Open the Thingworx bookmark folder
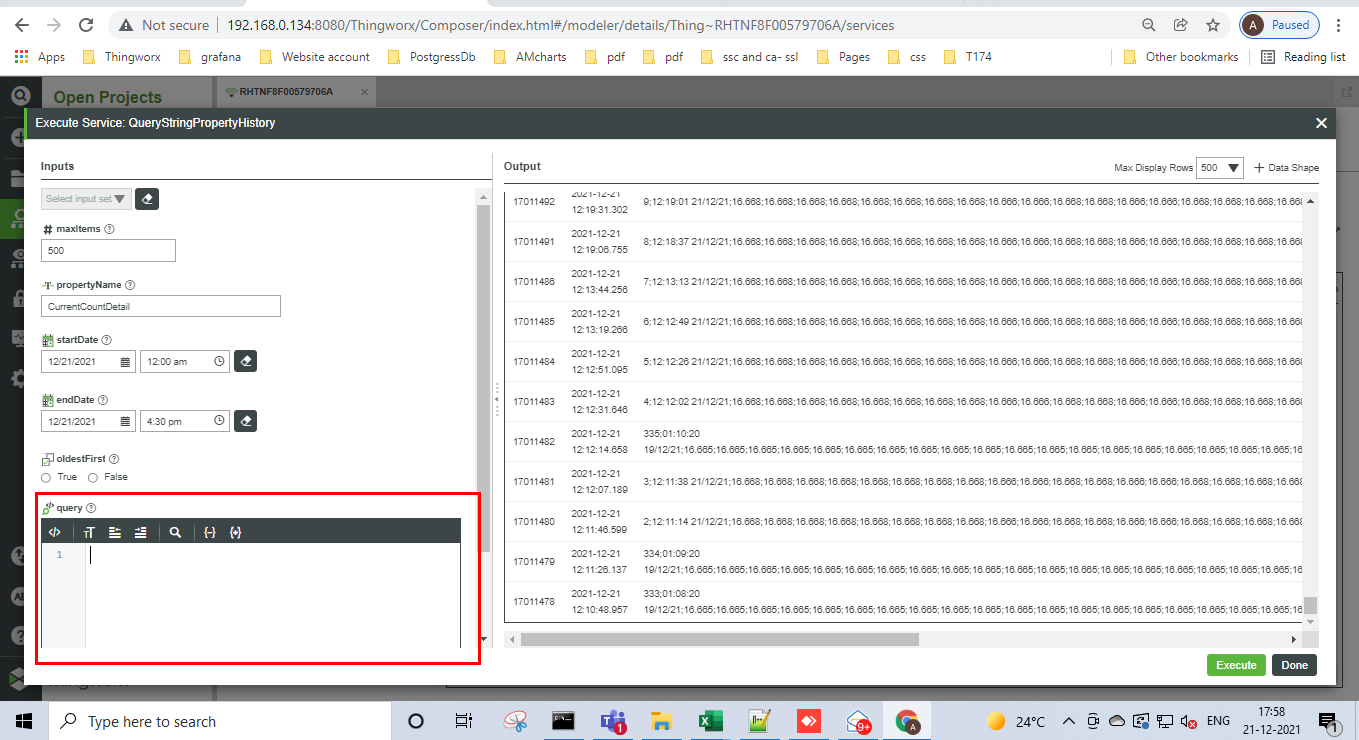The height and width of the screenshot is (740, 1359). pos(122,57)
